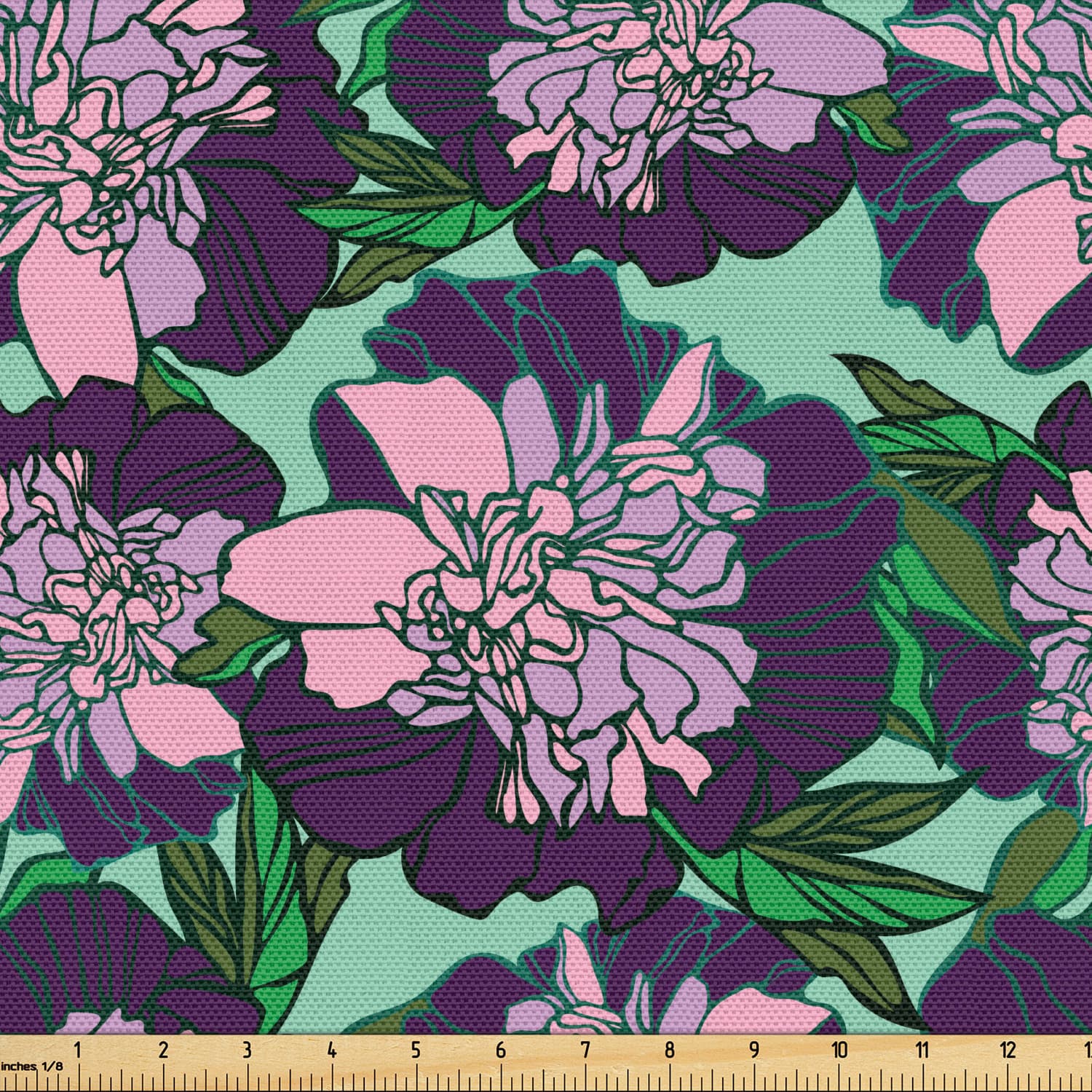1092x1092 pixels.
Task: Click the number 2 on the ruler
Action: pos(163,1049)
